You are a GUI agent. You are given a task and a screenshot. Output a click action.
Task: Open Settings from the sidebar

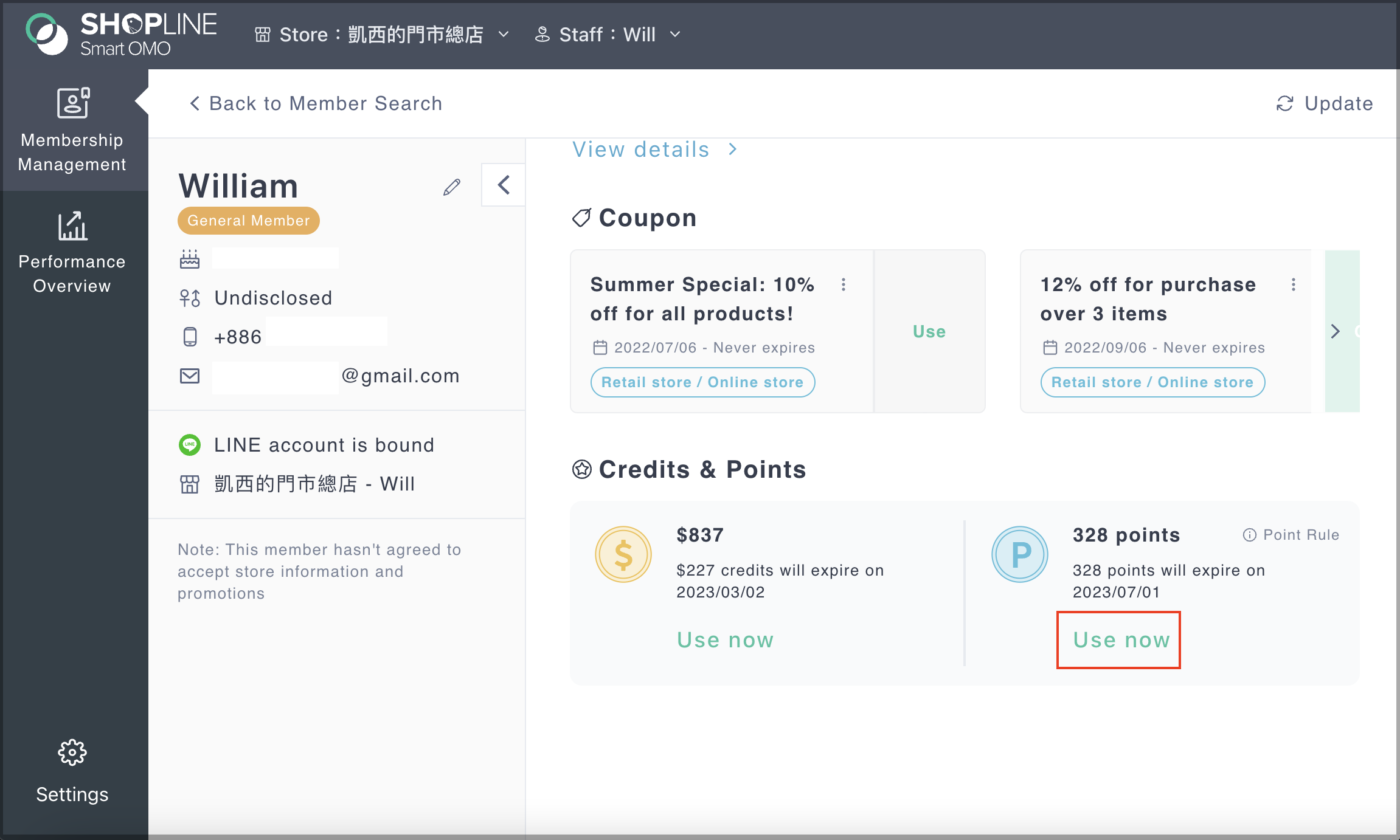coord(72,772)
